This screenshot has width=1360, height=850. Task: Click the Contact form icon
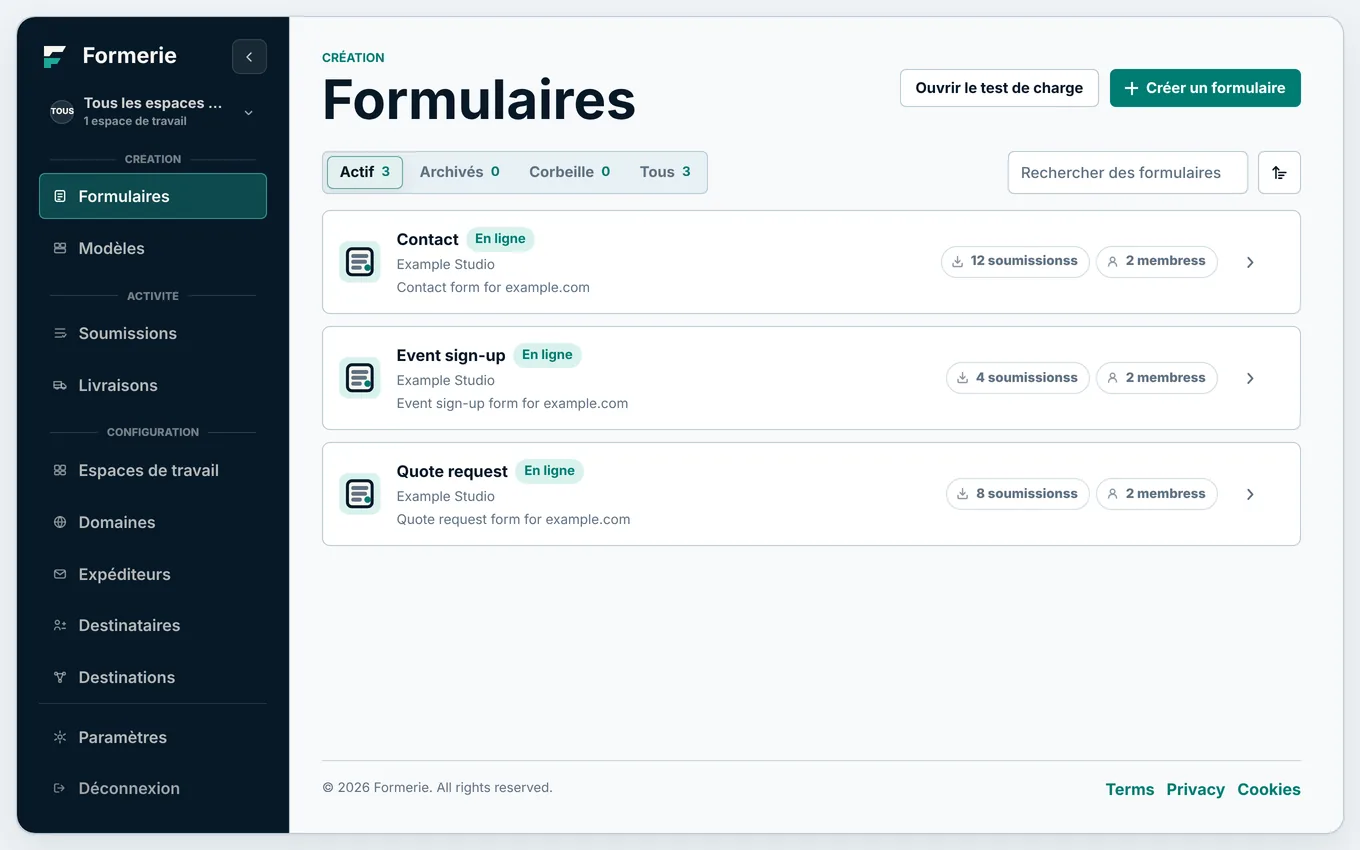360,262
